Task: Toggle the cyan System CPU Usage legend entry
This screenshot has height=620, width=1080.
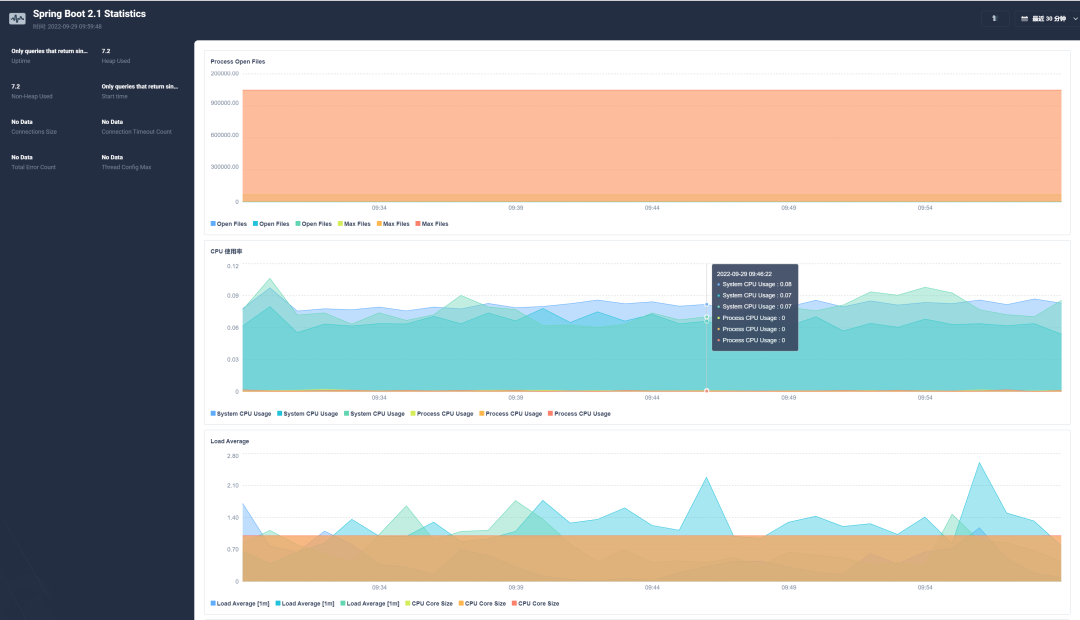Action: (x=308, y=414)
